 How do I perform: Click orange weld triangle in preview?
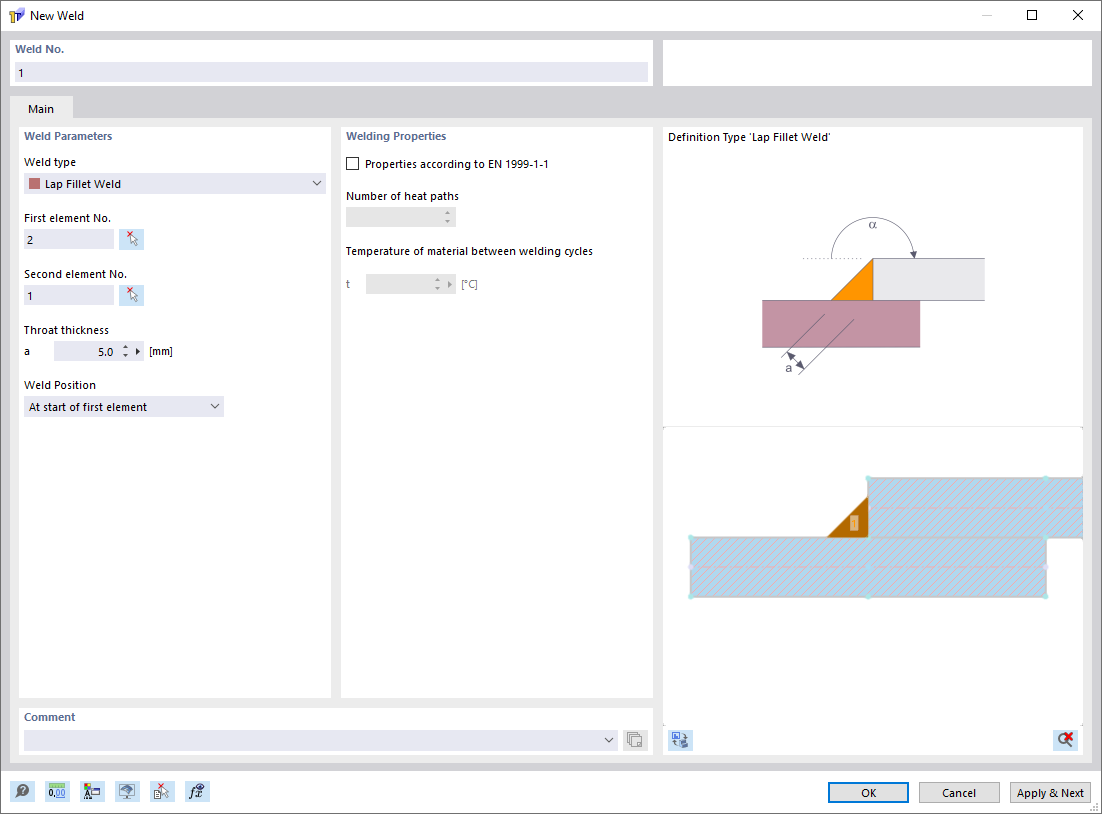click(852, 522)
